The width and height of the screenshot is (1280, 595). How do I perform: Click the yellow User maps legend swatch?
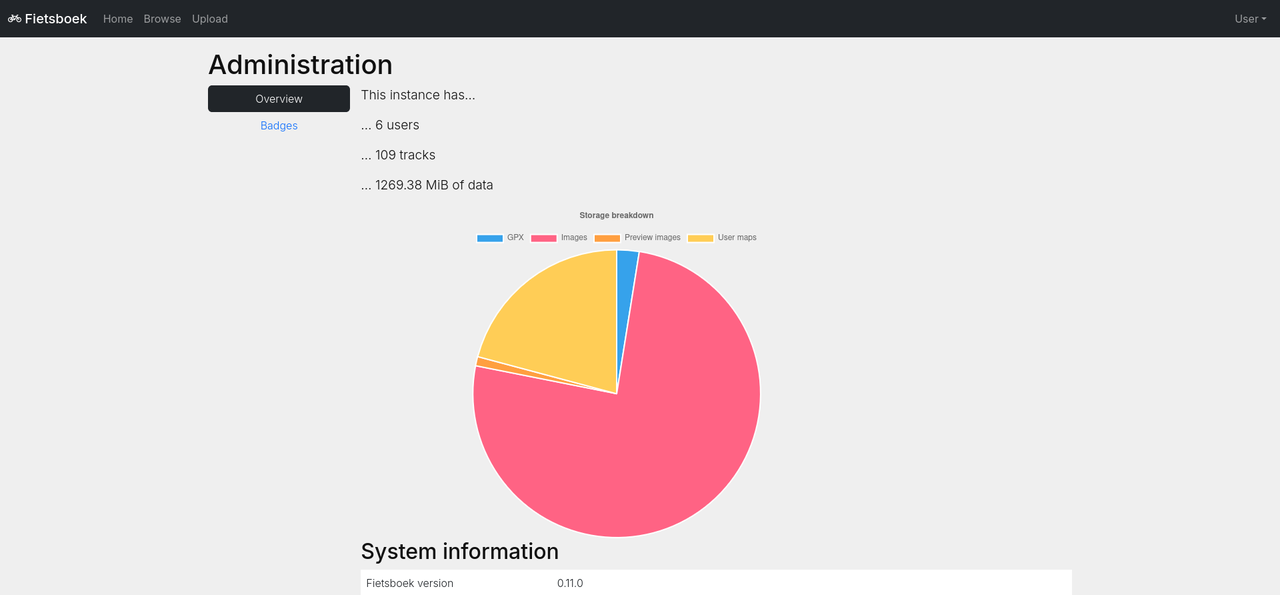[x=700, y=238]
